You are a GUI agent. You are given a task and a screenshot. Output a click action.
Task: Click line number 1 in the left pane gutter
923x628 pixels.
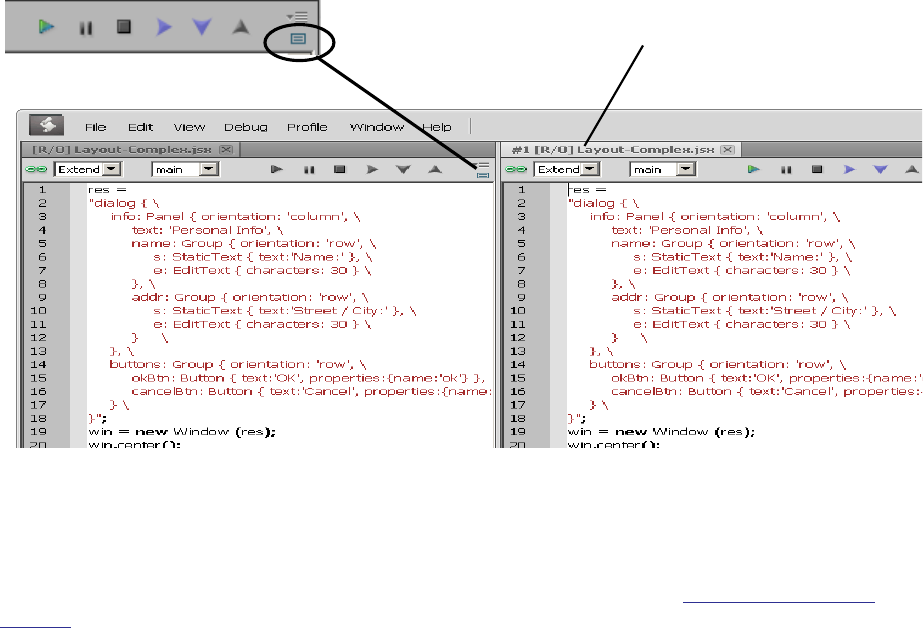pyautogui.click(x=42, y=190)
